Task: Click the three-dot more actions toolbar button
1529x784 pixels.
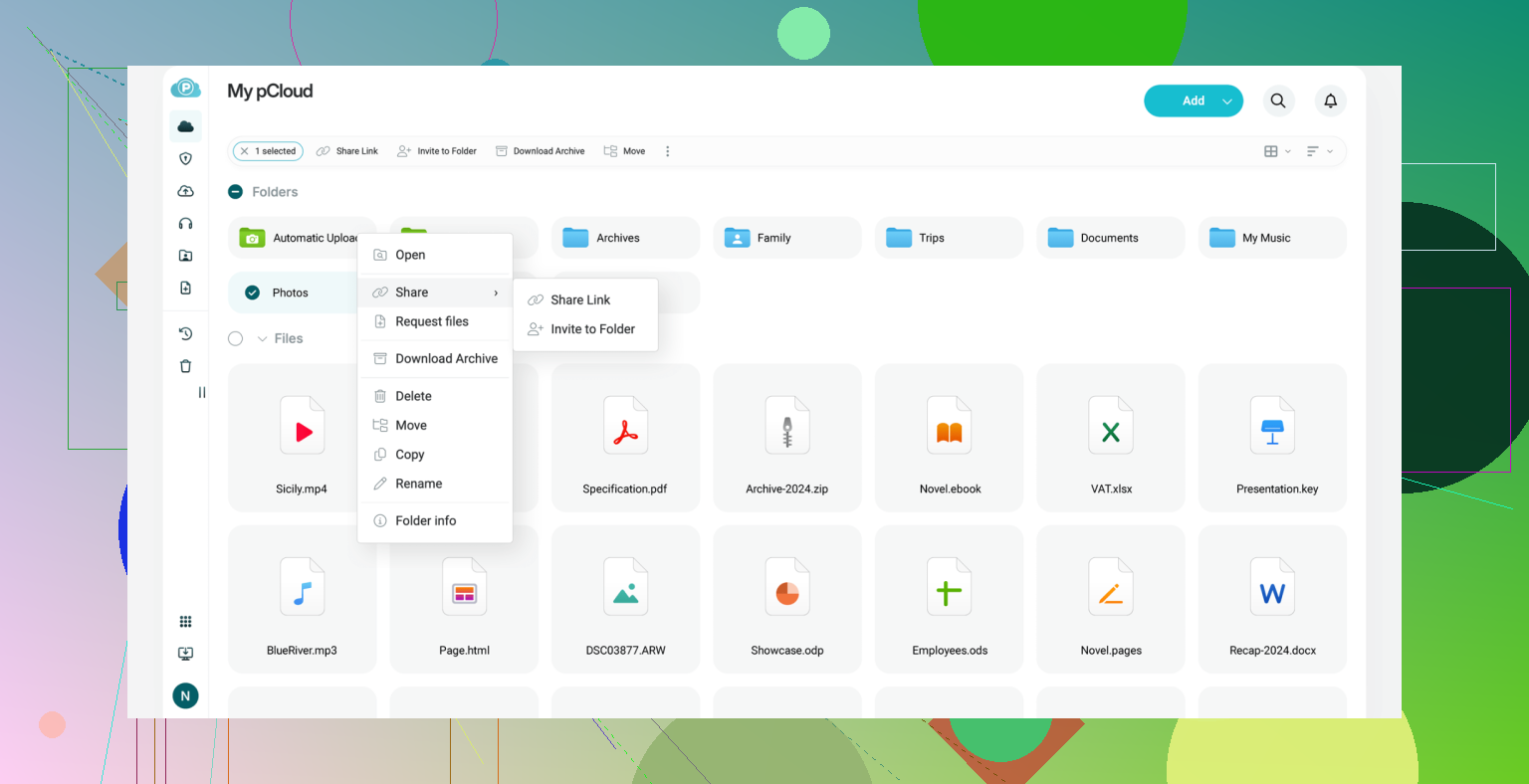Action: (667, 151)
